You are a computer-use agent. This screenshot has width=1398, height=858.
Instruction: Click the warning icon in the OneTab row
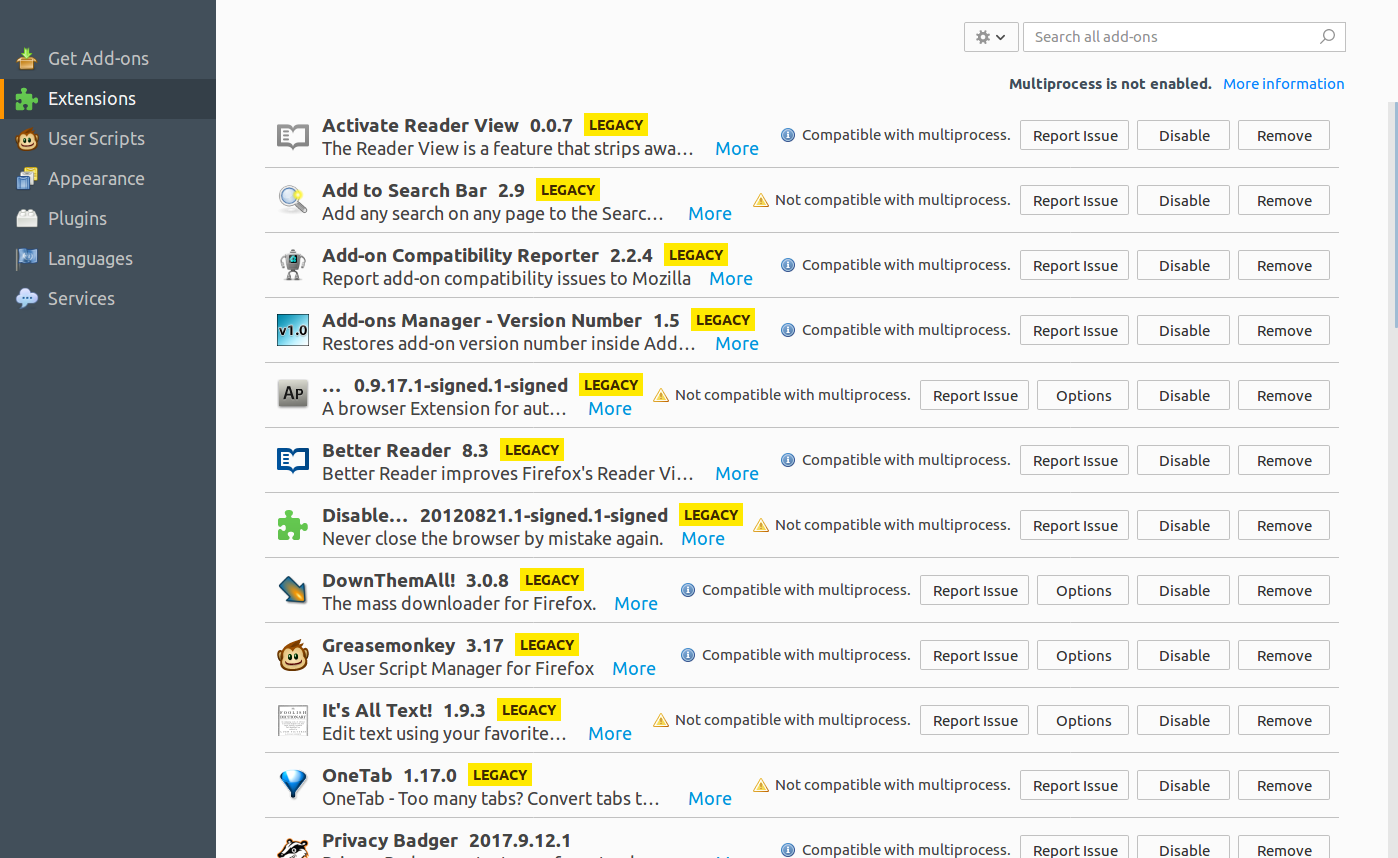tap(761, 785)
